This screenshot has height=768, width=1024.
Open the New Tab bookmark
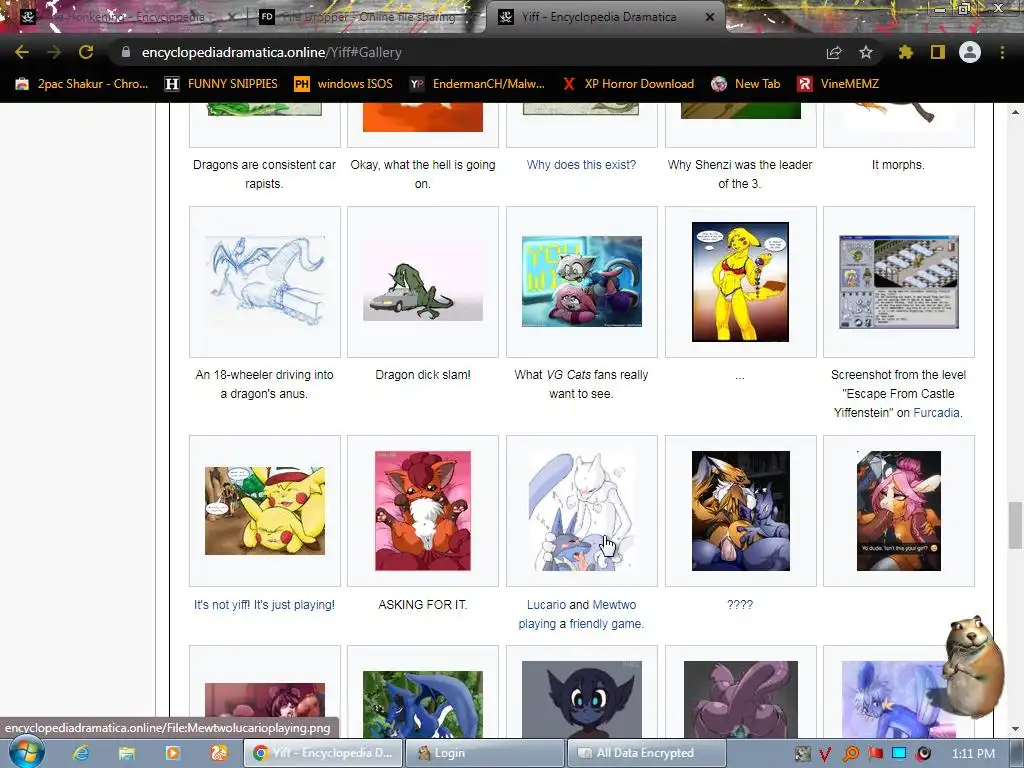coord(745,84)
